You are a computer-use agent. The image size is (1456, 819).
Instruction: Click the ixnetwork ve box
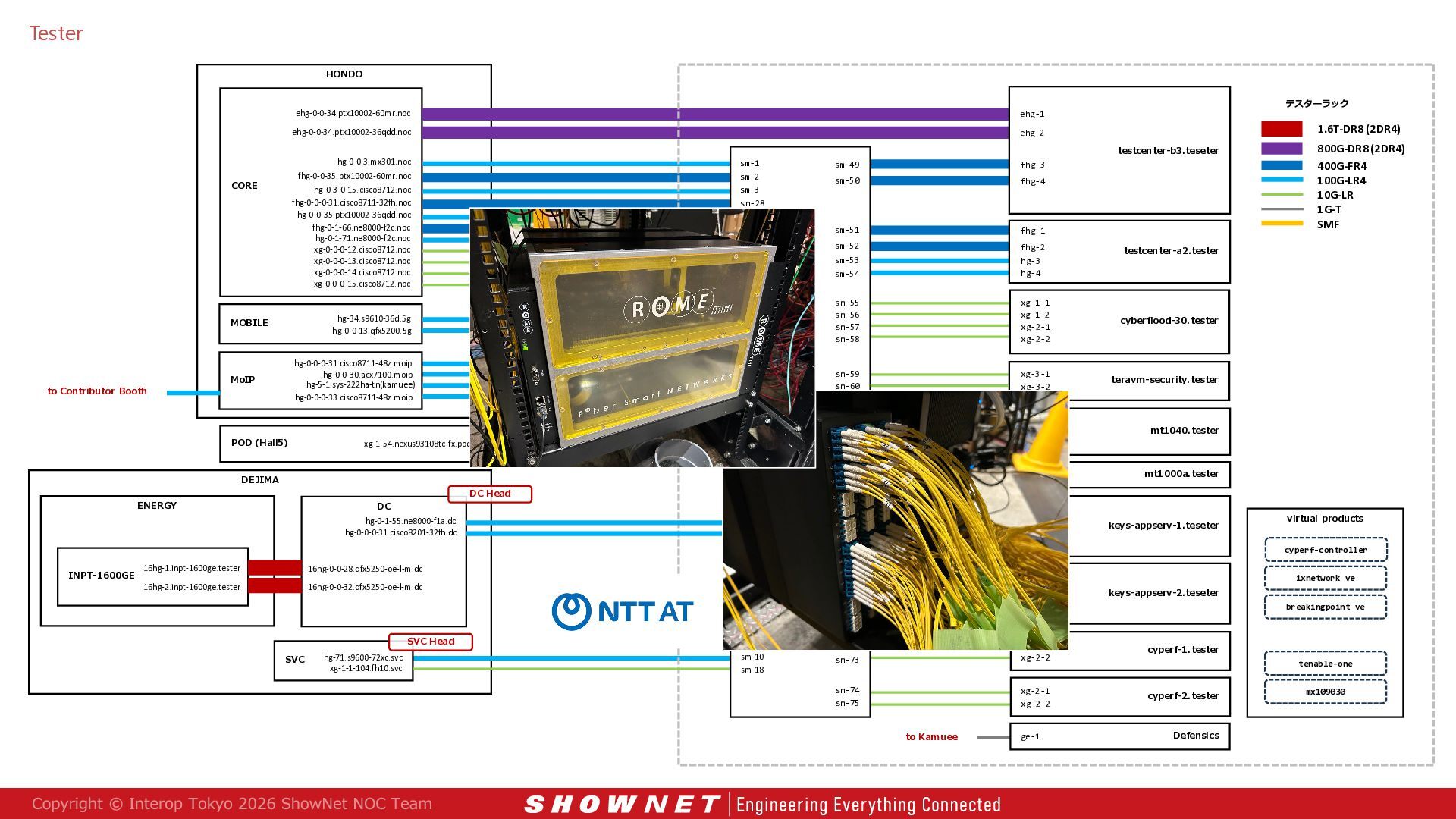1326,578
